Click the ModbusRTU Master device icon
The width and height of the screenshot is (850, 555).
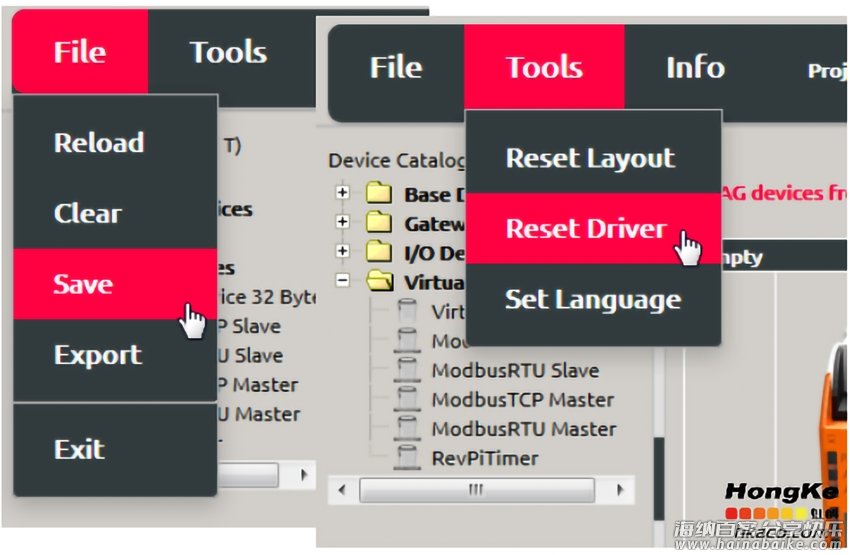point(407,428)
